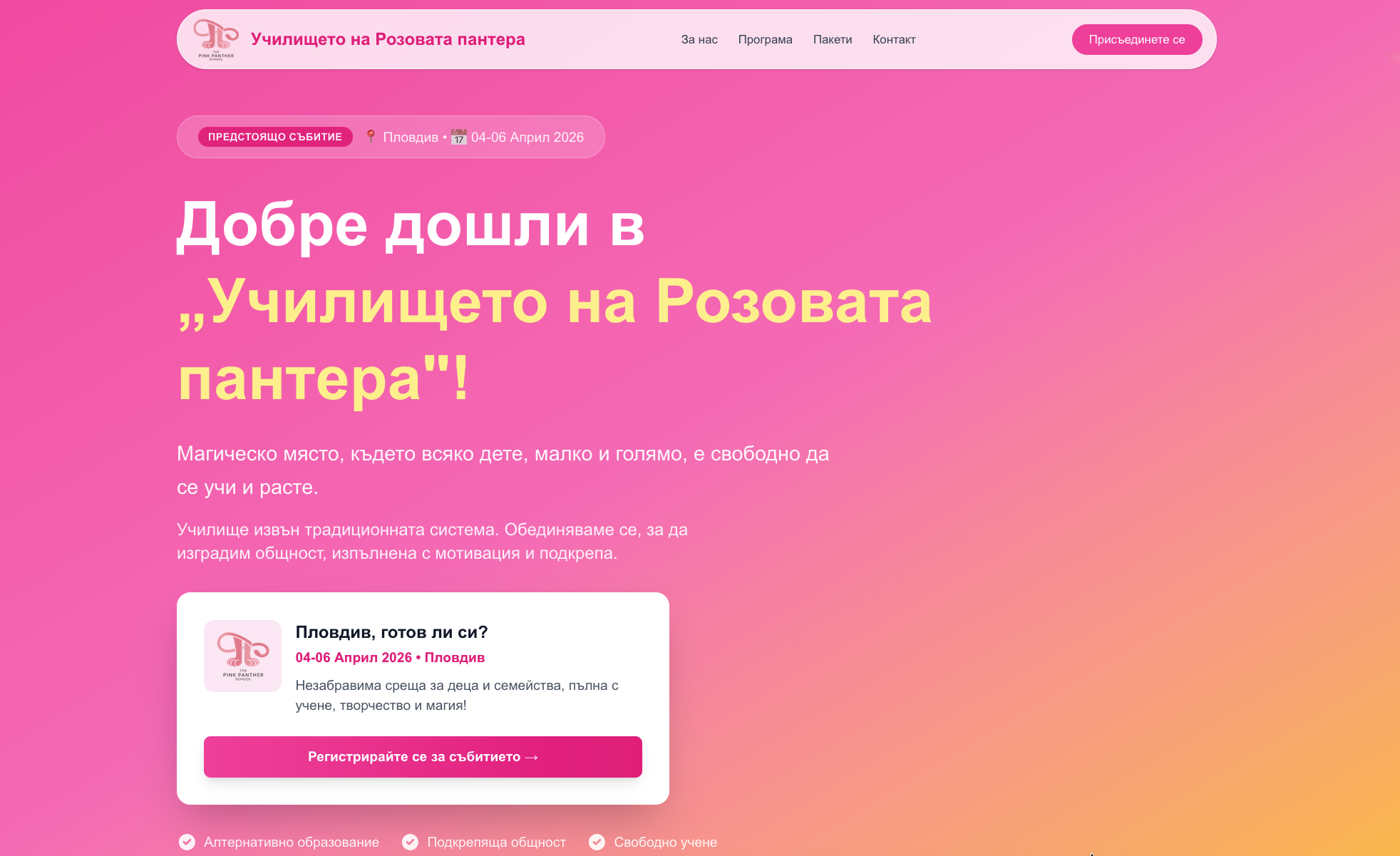Click the Добре дошли в headline

pos(411,225)
